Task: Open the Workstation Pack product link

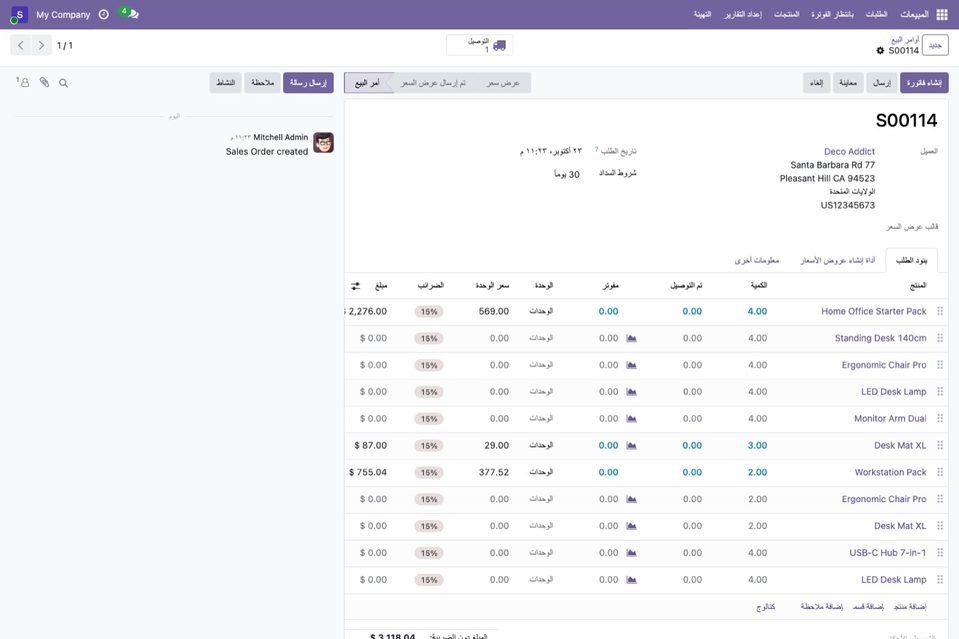Action: click(890, 472)
